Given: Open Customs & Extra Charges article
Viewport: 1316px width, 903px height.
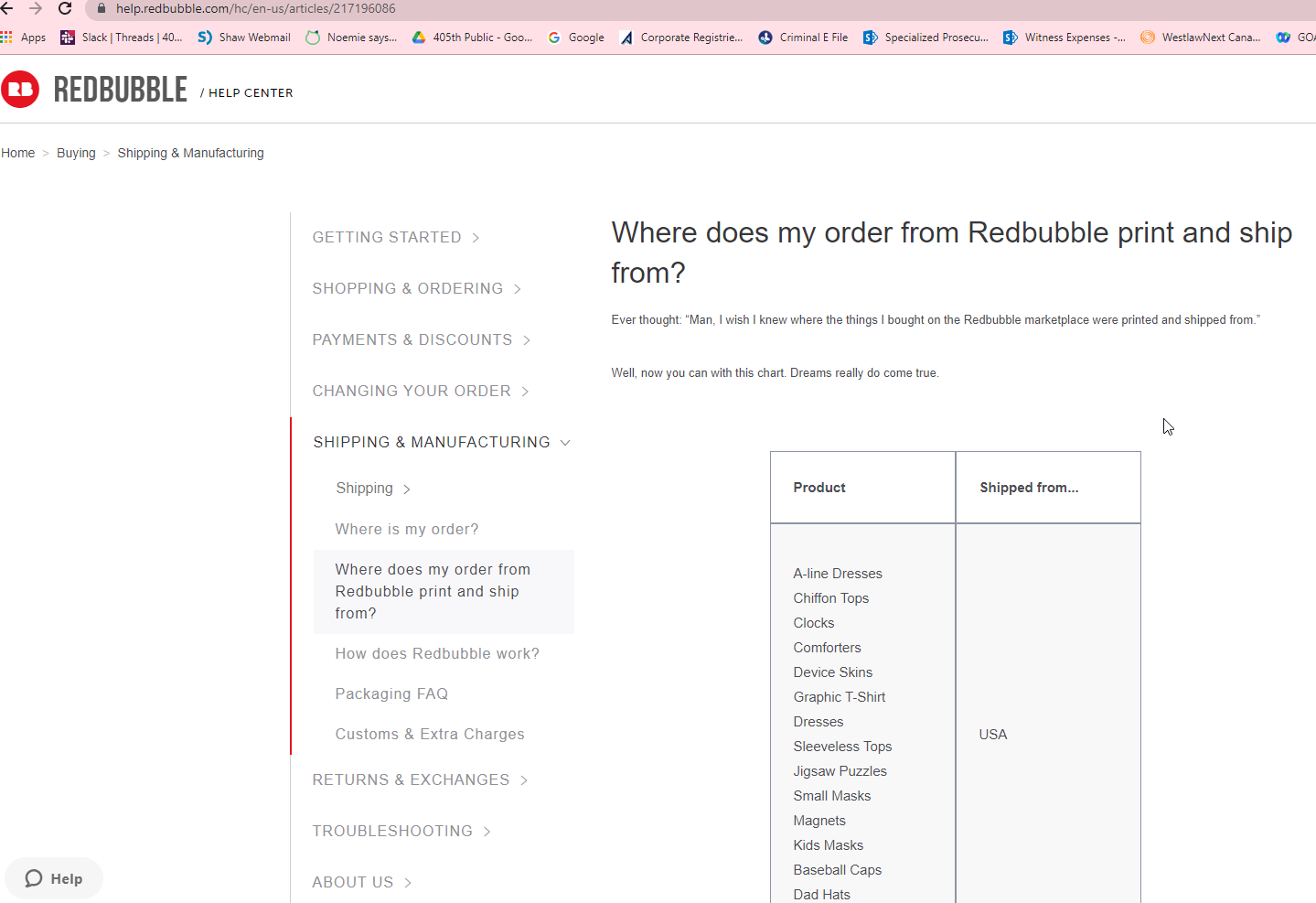Looking at the screenshot, I should click(x=430, y=734).
